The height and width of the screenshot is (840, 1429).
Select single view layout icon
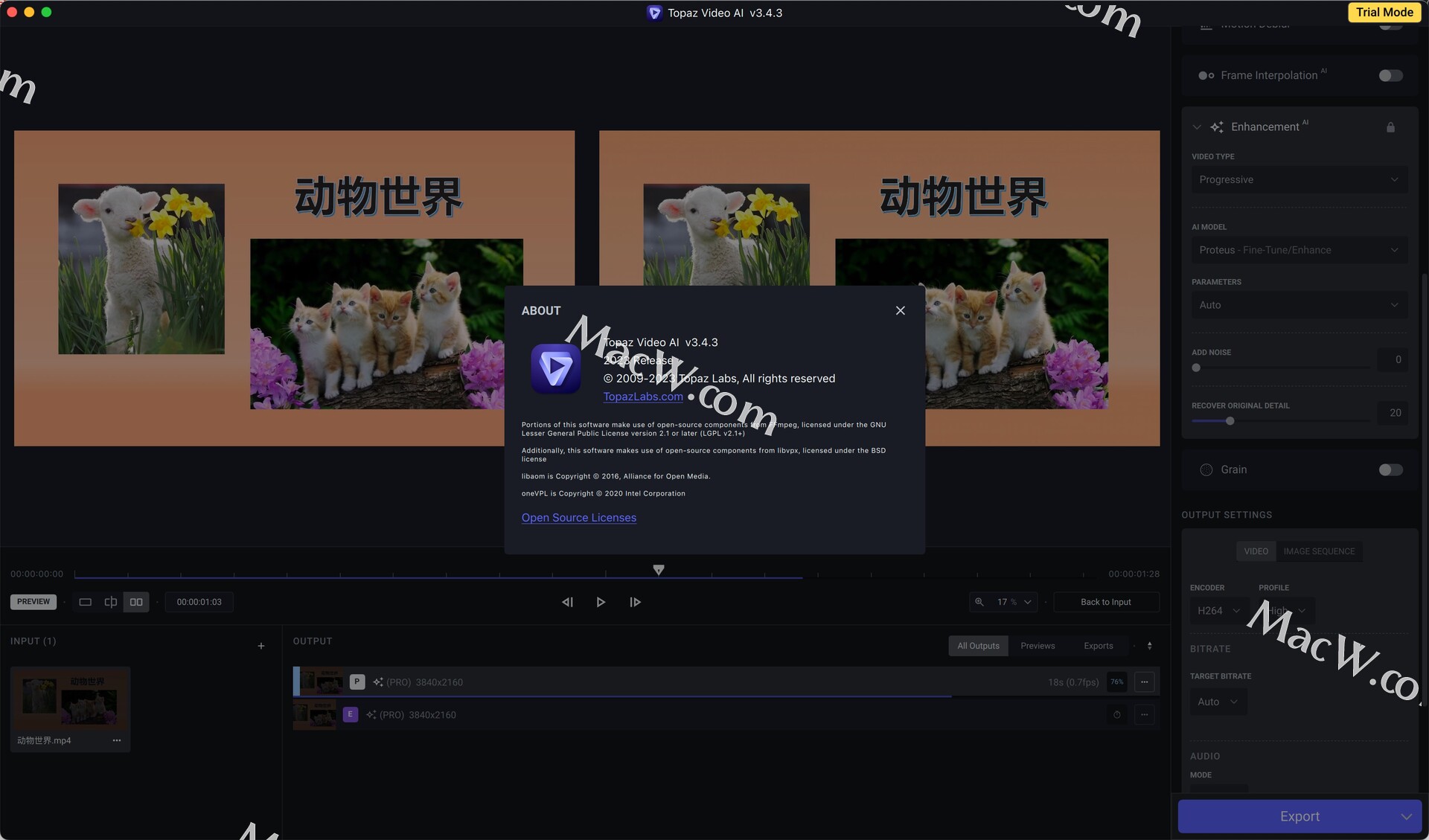[x=86, y=602]
